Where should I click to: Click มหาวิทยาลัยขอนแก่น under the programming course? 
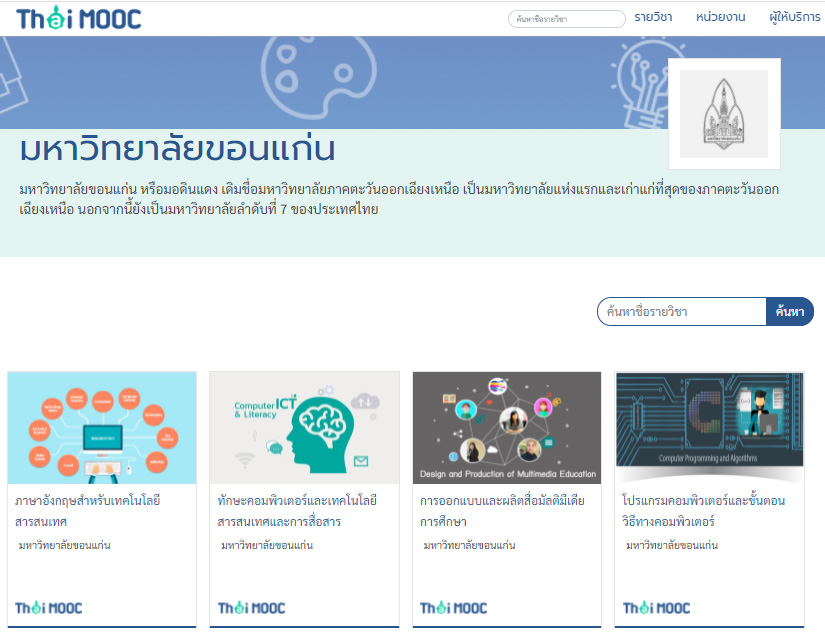(672, 546)
